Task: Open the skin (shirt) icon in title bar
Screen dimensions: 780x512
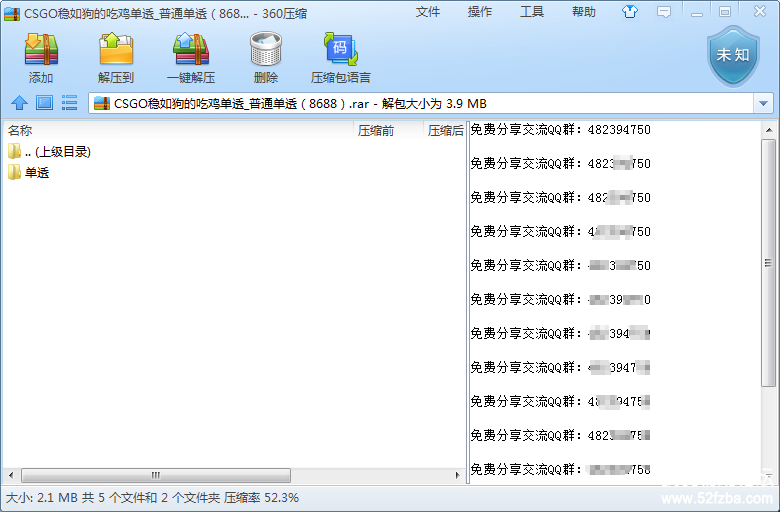Action: click(630, 12)
